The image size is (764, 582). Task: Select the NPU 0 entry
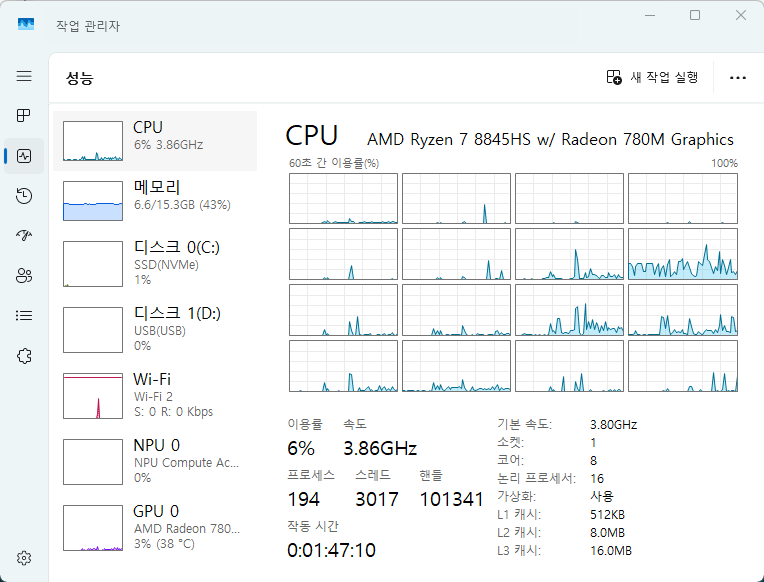tap(155, 461)
